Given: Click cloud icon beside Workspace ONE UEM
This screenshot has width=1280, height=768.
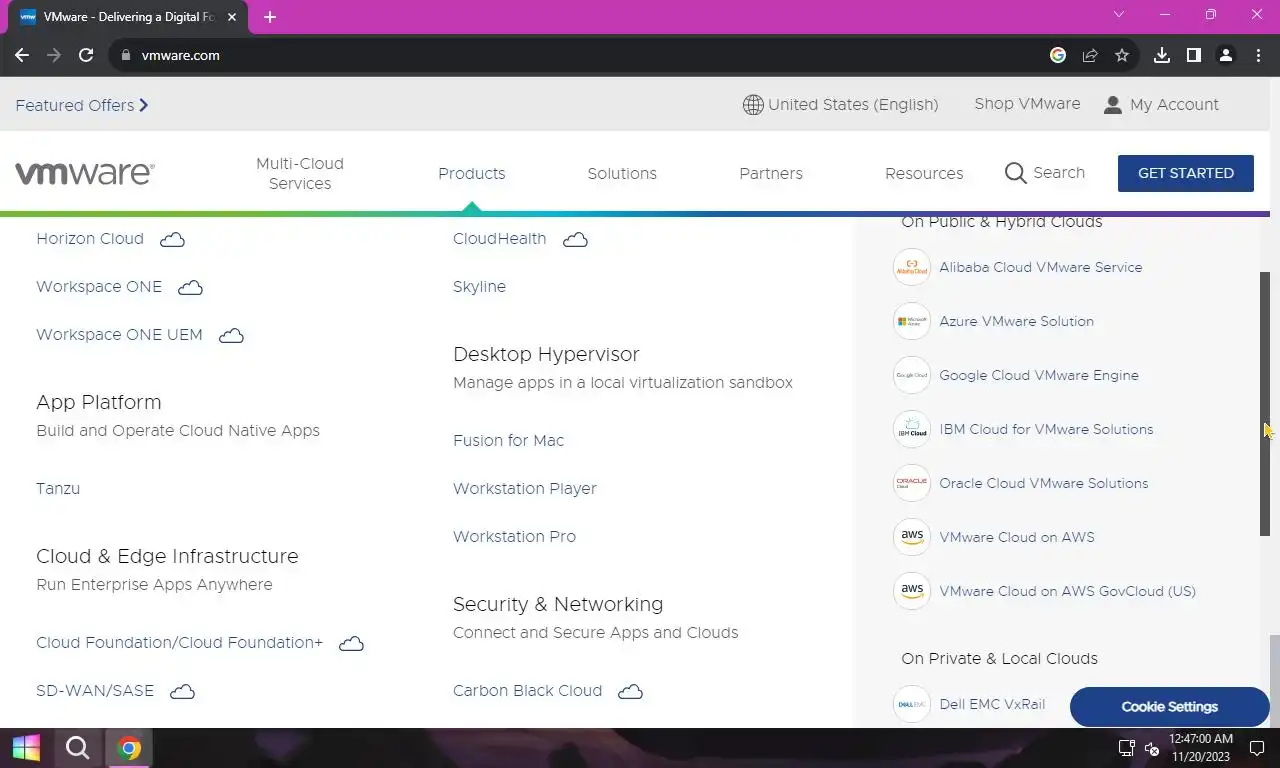Looking at the screenshot, I should tap(231, 335).
